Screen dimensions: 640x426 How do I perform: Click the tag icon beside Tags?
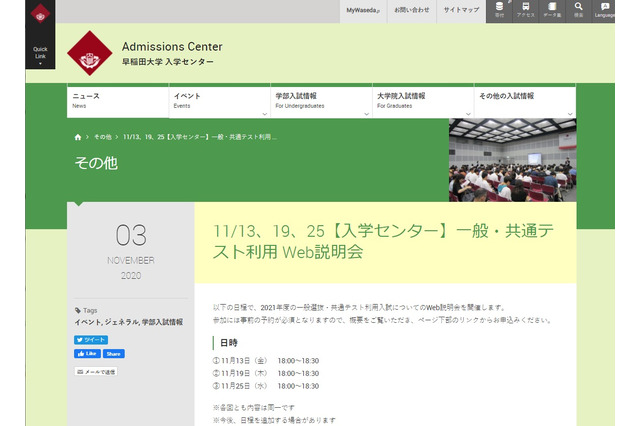pos(78,311)
